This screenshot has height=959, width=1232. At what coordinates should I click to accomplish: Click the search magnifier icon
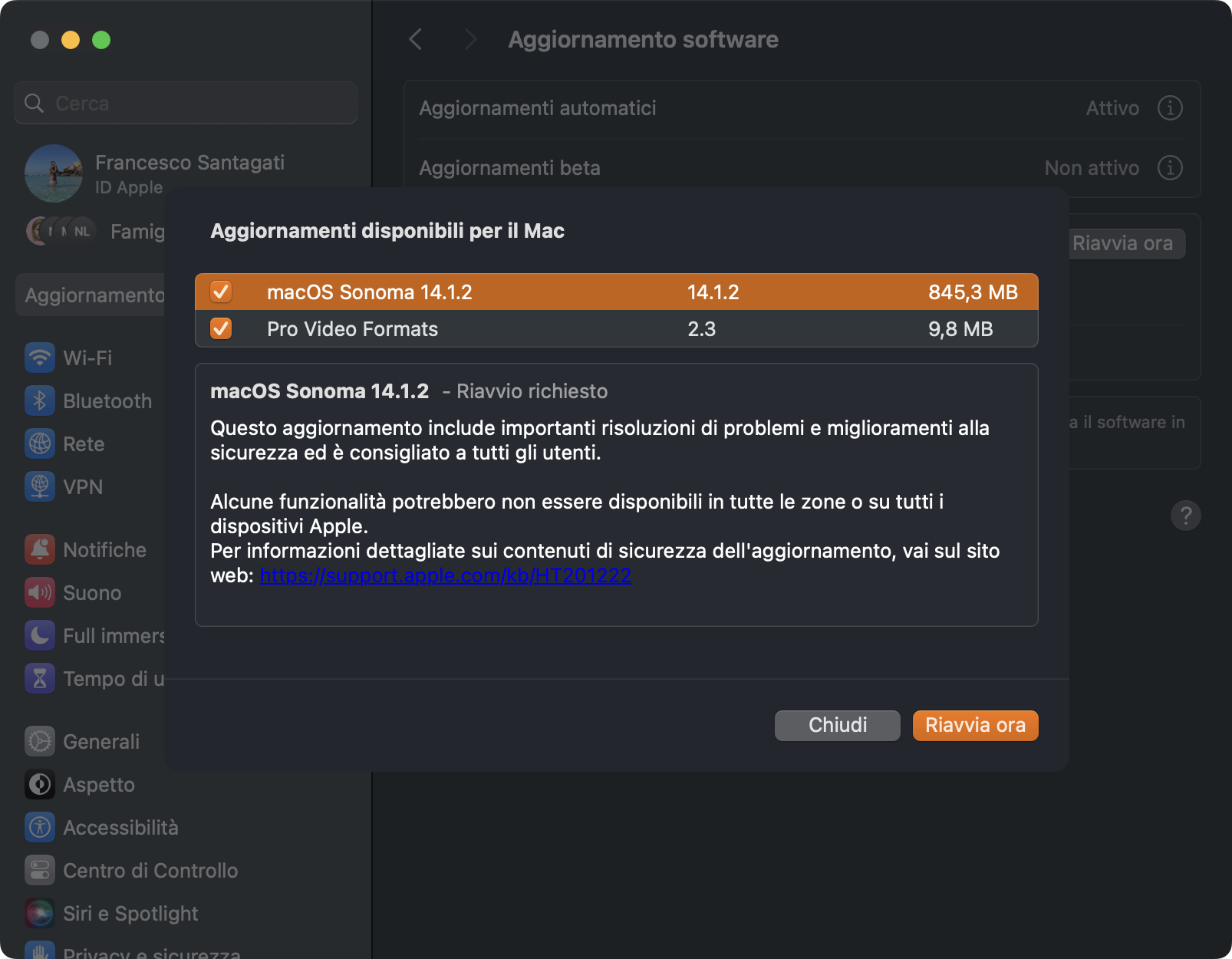point(34,103)
